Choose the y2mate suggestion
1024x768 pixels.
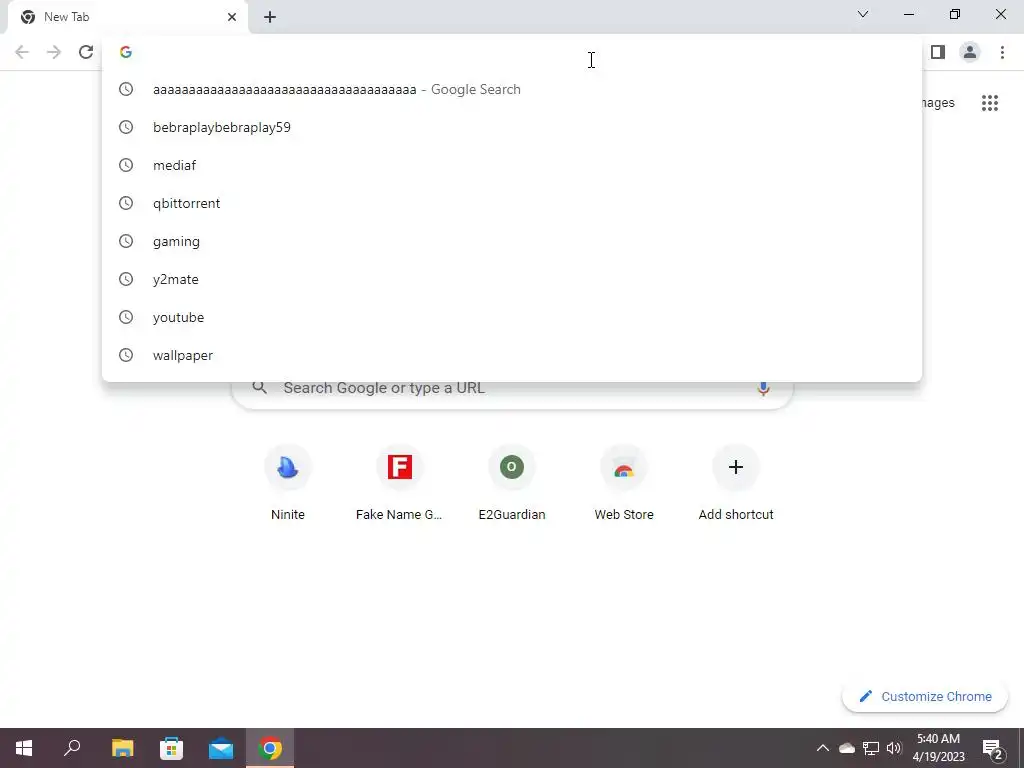click(512, 279)
